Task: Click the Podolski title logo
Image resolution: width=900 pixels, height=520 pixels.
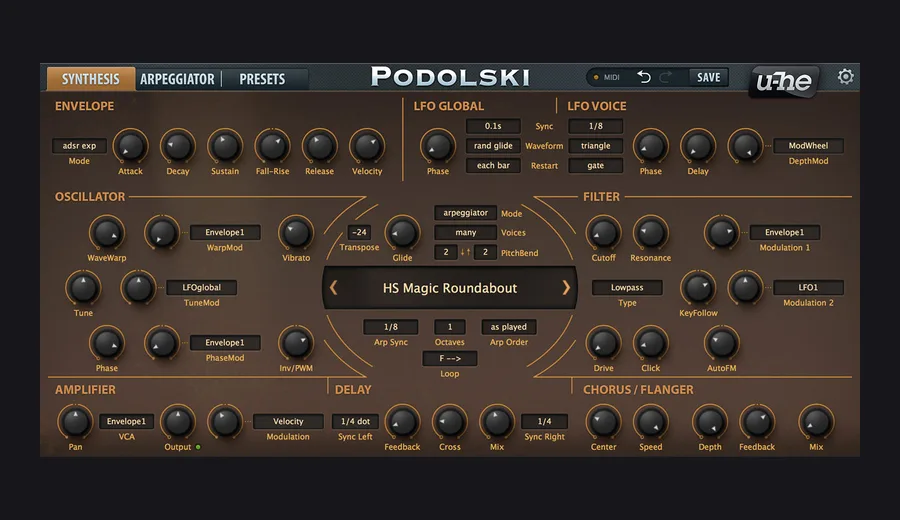Action: click(450, 77)
